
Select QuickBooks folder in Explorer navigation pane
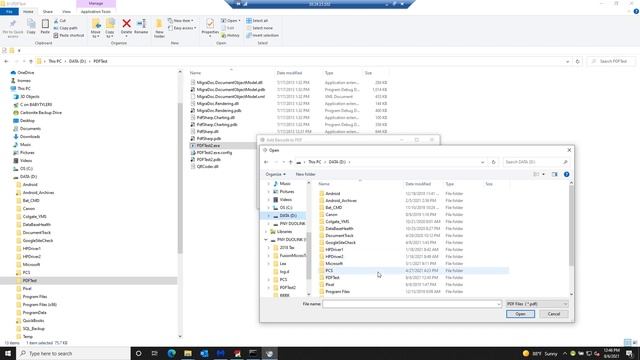(33, 321)
